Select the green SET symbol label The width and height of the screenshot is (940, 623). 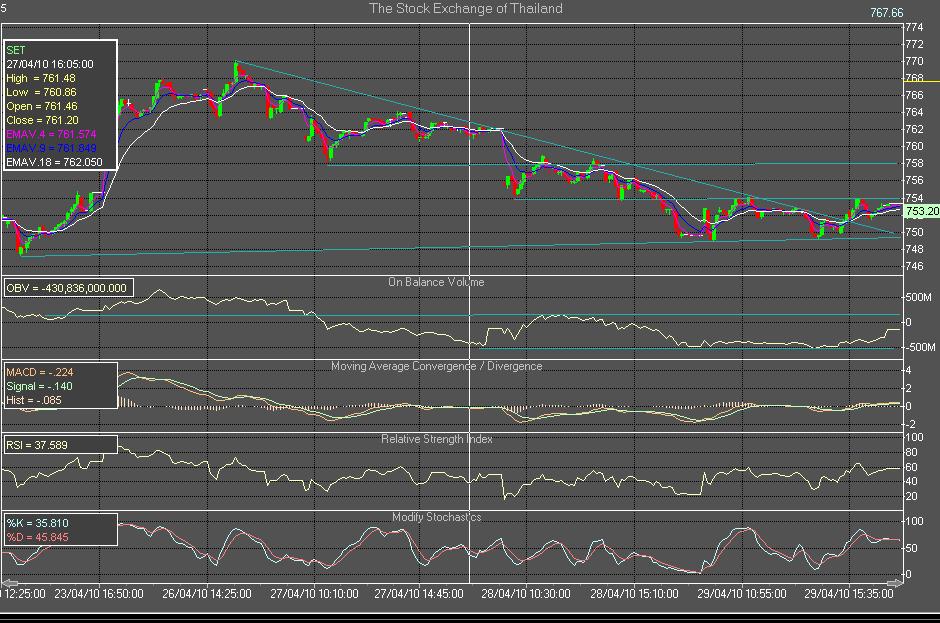point(16,50)
